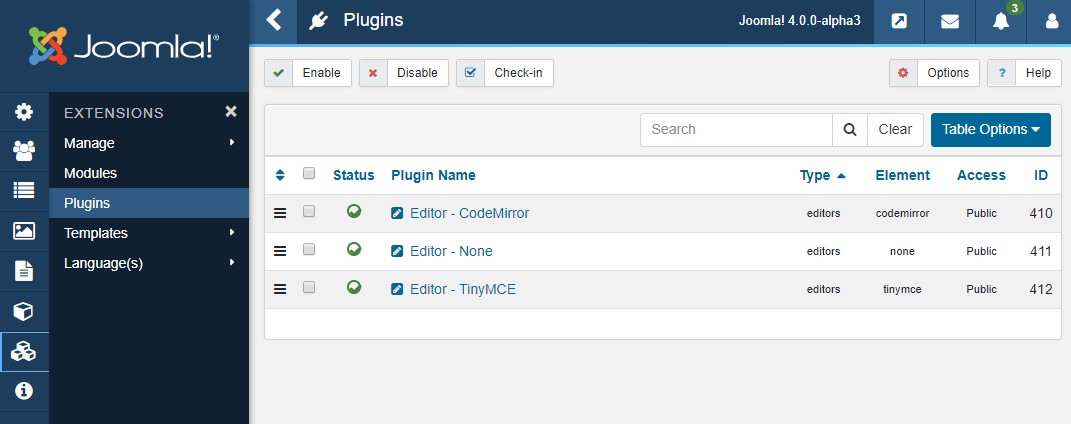The width and height of the screenshot is (1071, 424).
Task: Open Media via the sidebar picture icon
Action: [x=24, y=231]
